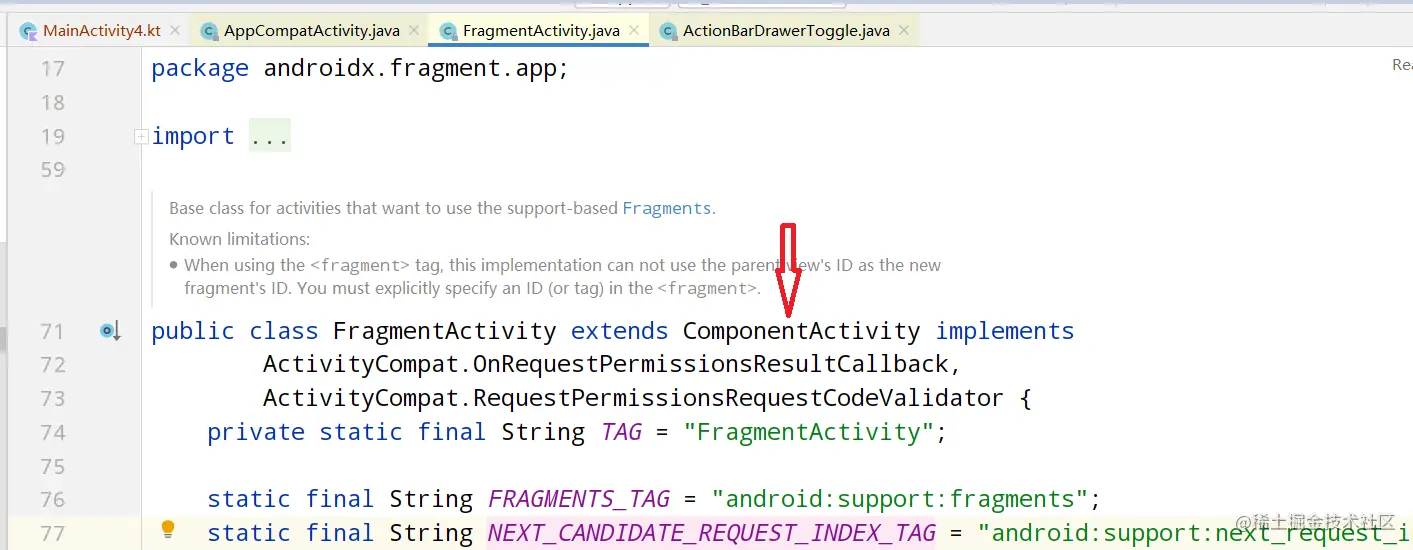1413x550 pixels.
Task: Close the ActionBarDrawerToggle.java tab
Action: 904,31
